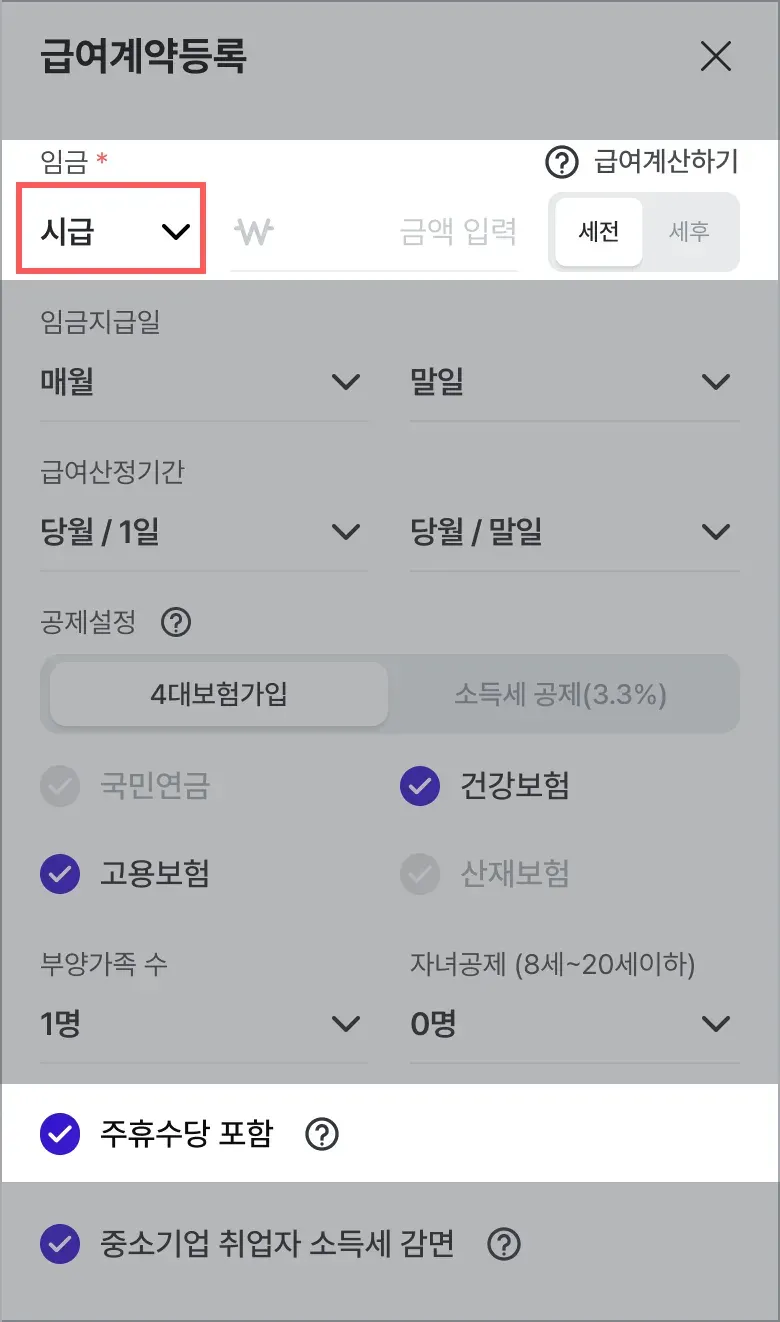Image resolution: width=780 pixels, height=1322 pixels.
Task: Close the 급여계약등록 dialog with X
Action: (x=716, y=57)
